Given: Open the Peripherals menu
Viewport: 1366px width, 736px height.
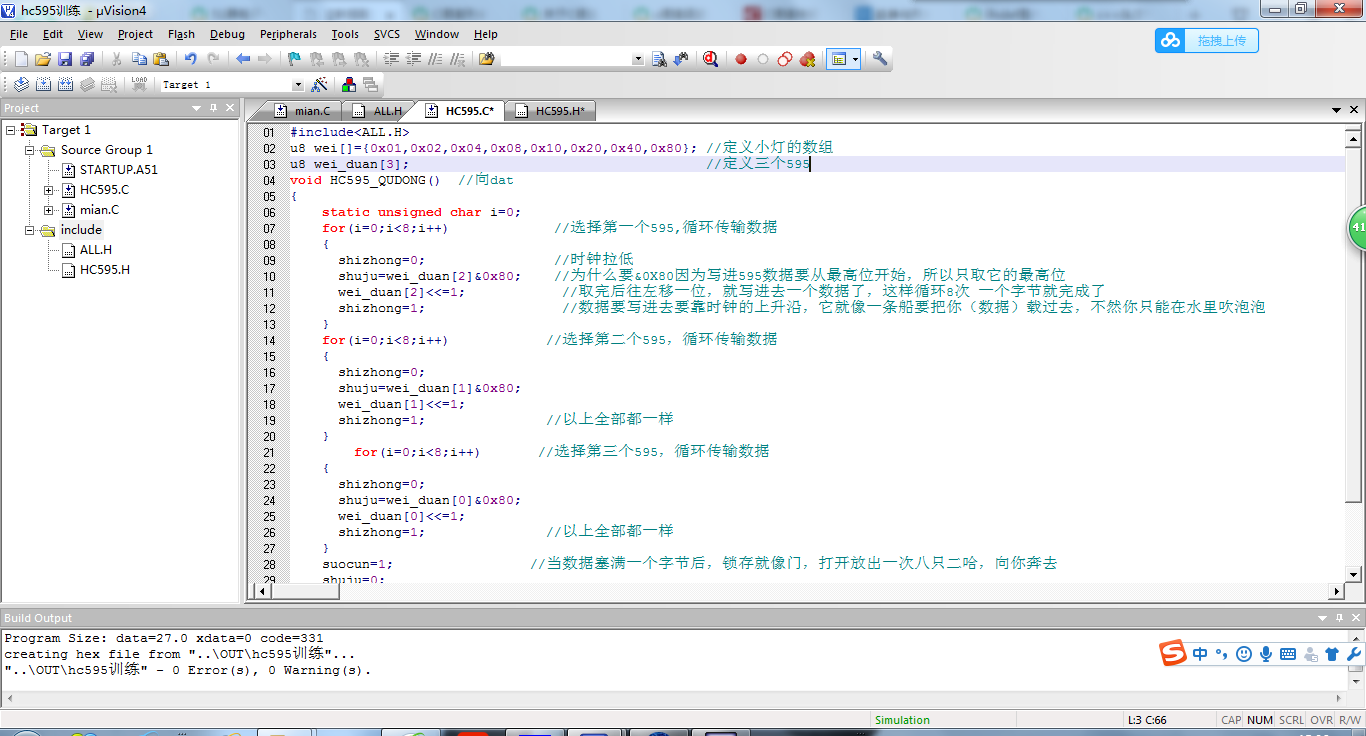Looking at the screenshot, I should coord(288,34).
